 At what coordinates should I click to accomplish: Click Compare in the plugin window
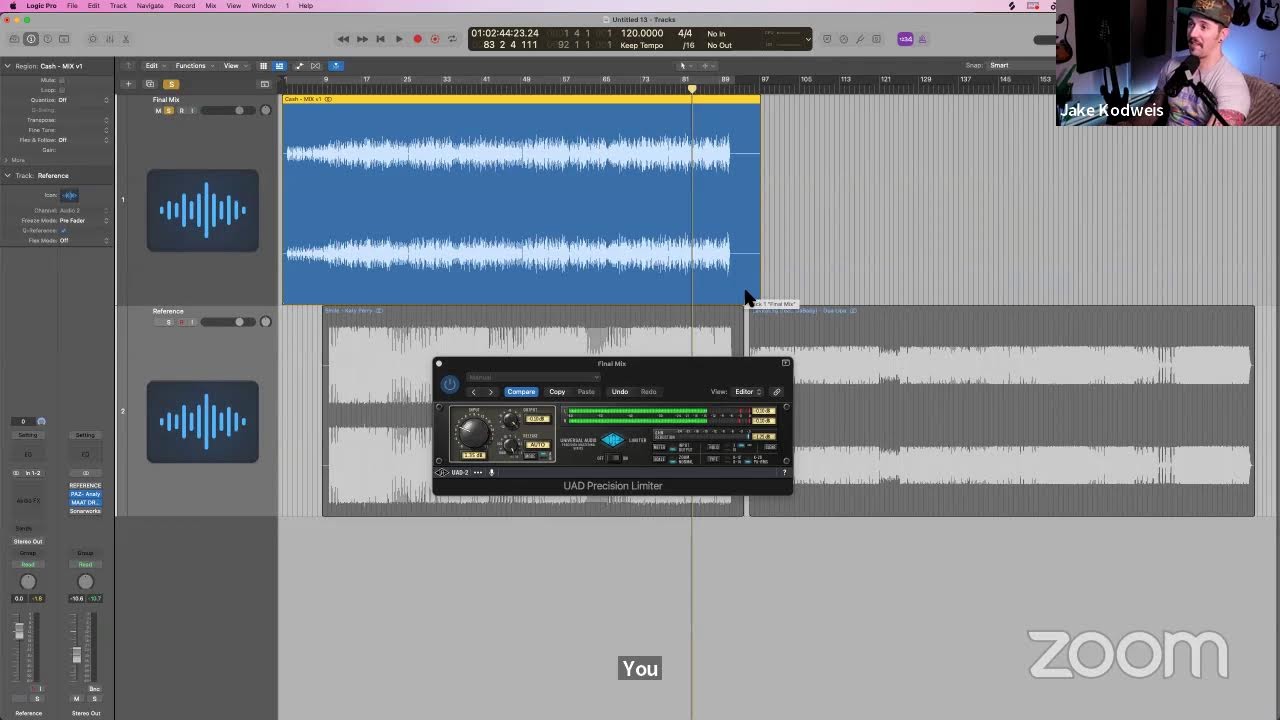tap(521, 392)
